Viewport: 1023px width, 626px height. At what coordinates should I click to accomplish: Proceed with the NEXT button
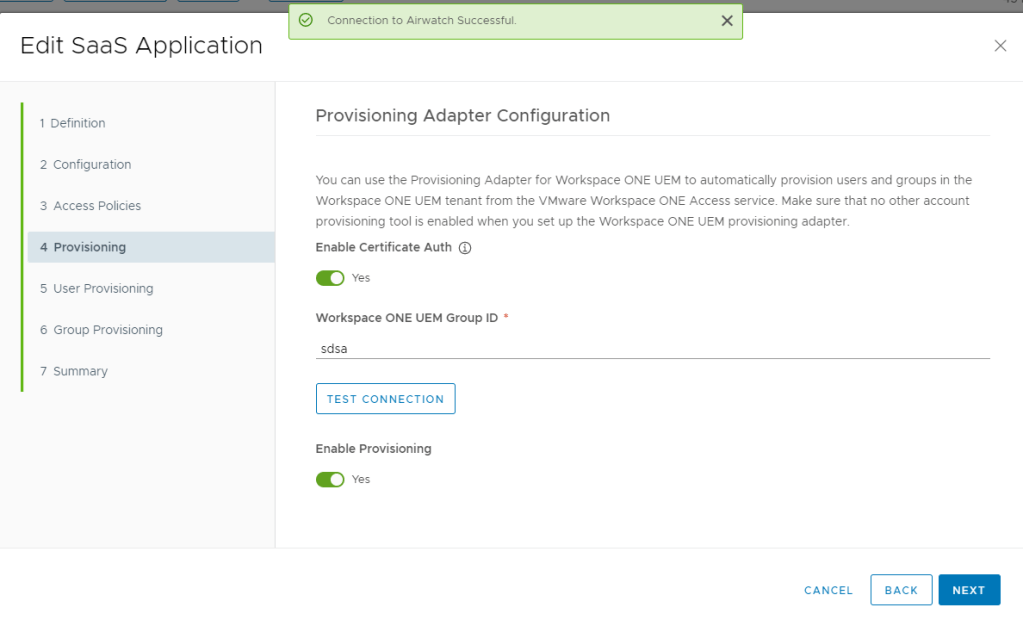[x=968, y=590]
